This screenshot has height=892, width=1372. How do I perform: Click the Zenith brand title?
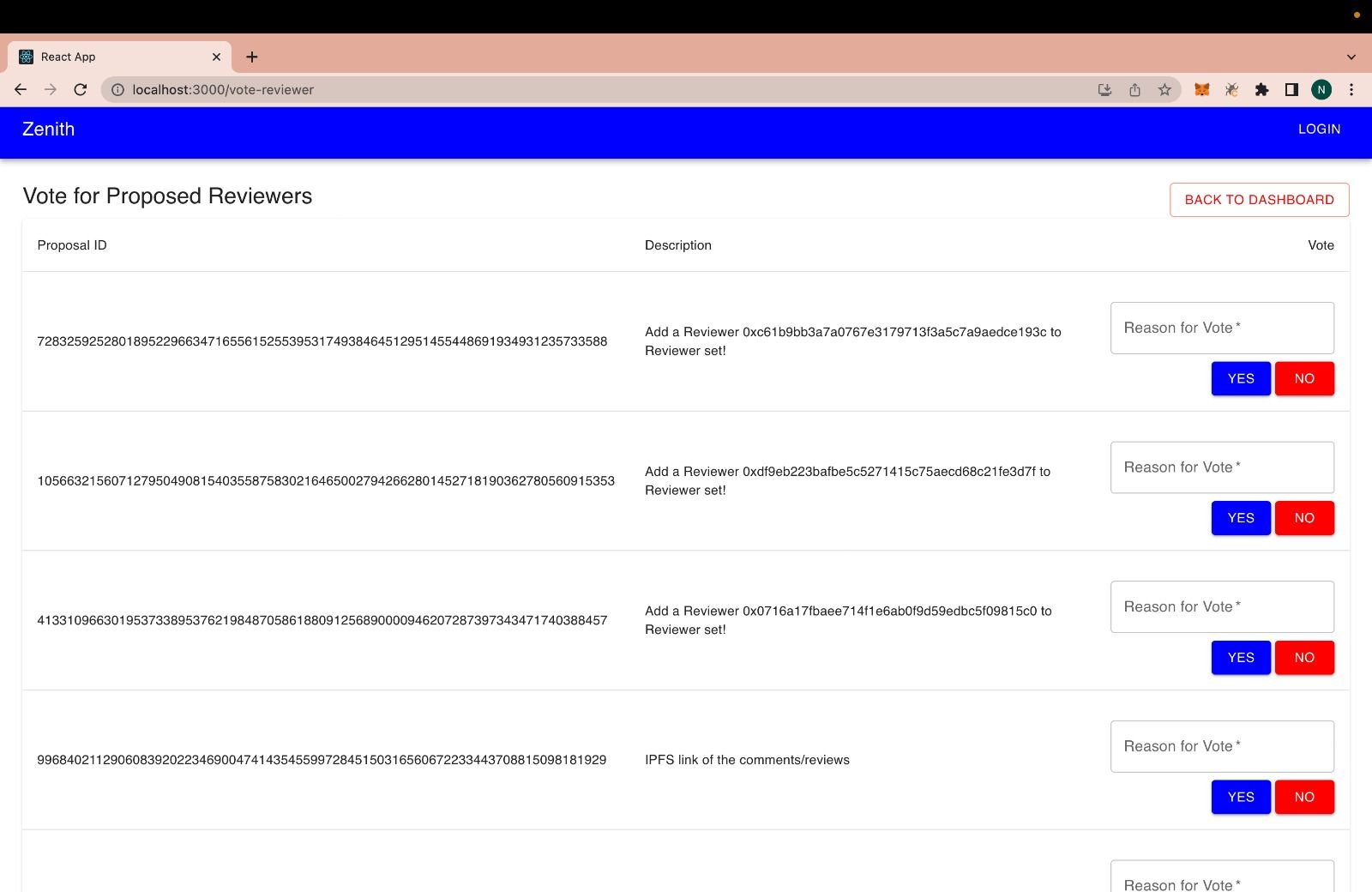pyautogui.click(x=48, y=130)
